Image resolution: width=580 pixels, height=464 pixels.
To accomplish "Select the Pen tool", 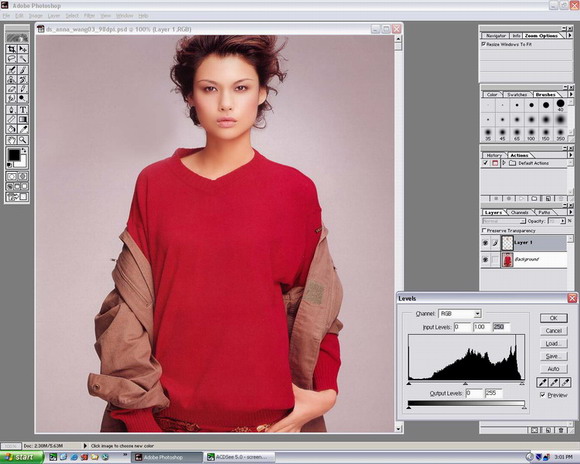I will 11,110.
